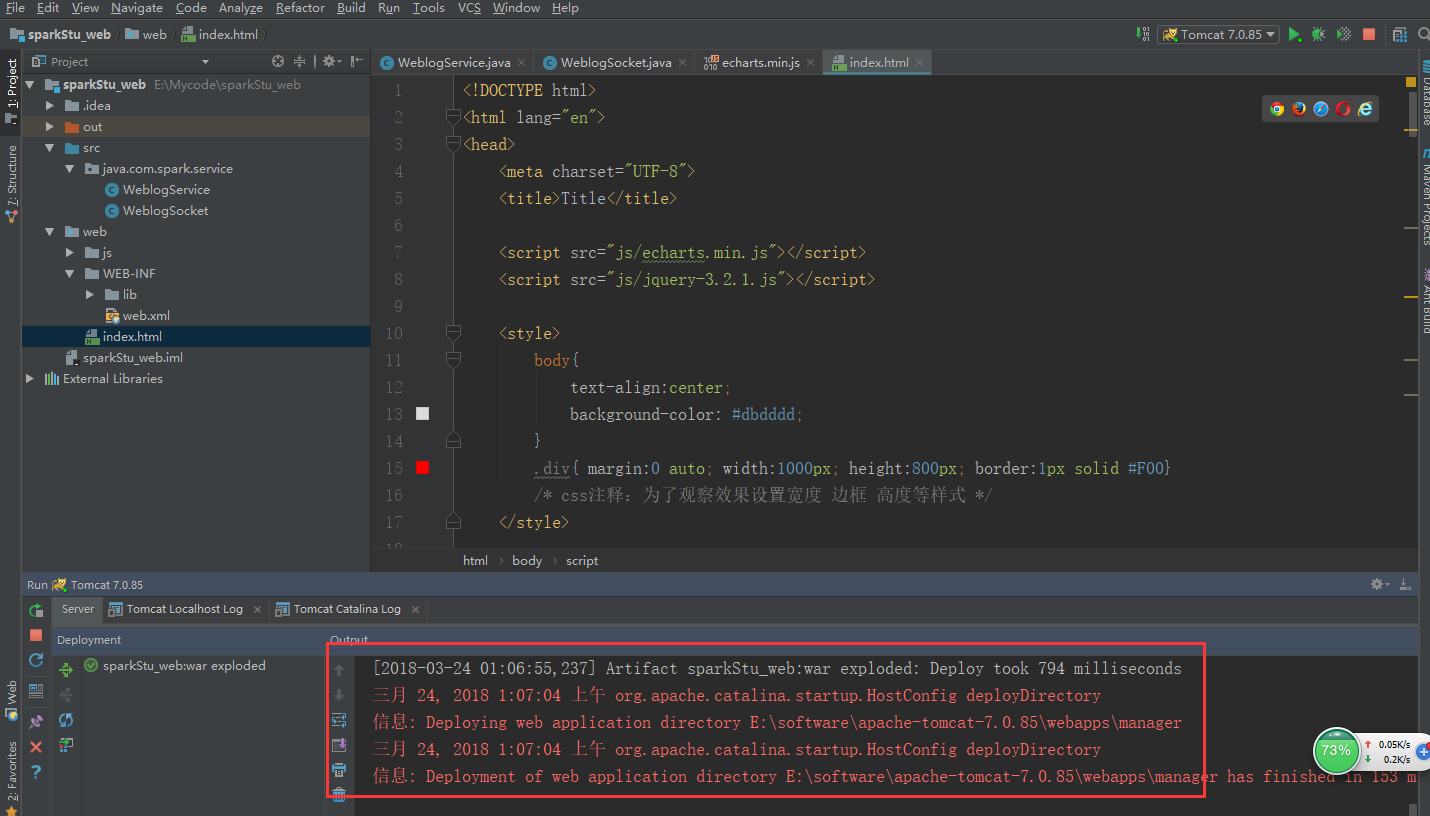Update application using the blue refresh icon
Image resolution: width=1430 pixels, height=816 pixels.
click(36, 660)
